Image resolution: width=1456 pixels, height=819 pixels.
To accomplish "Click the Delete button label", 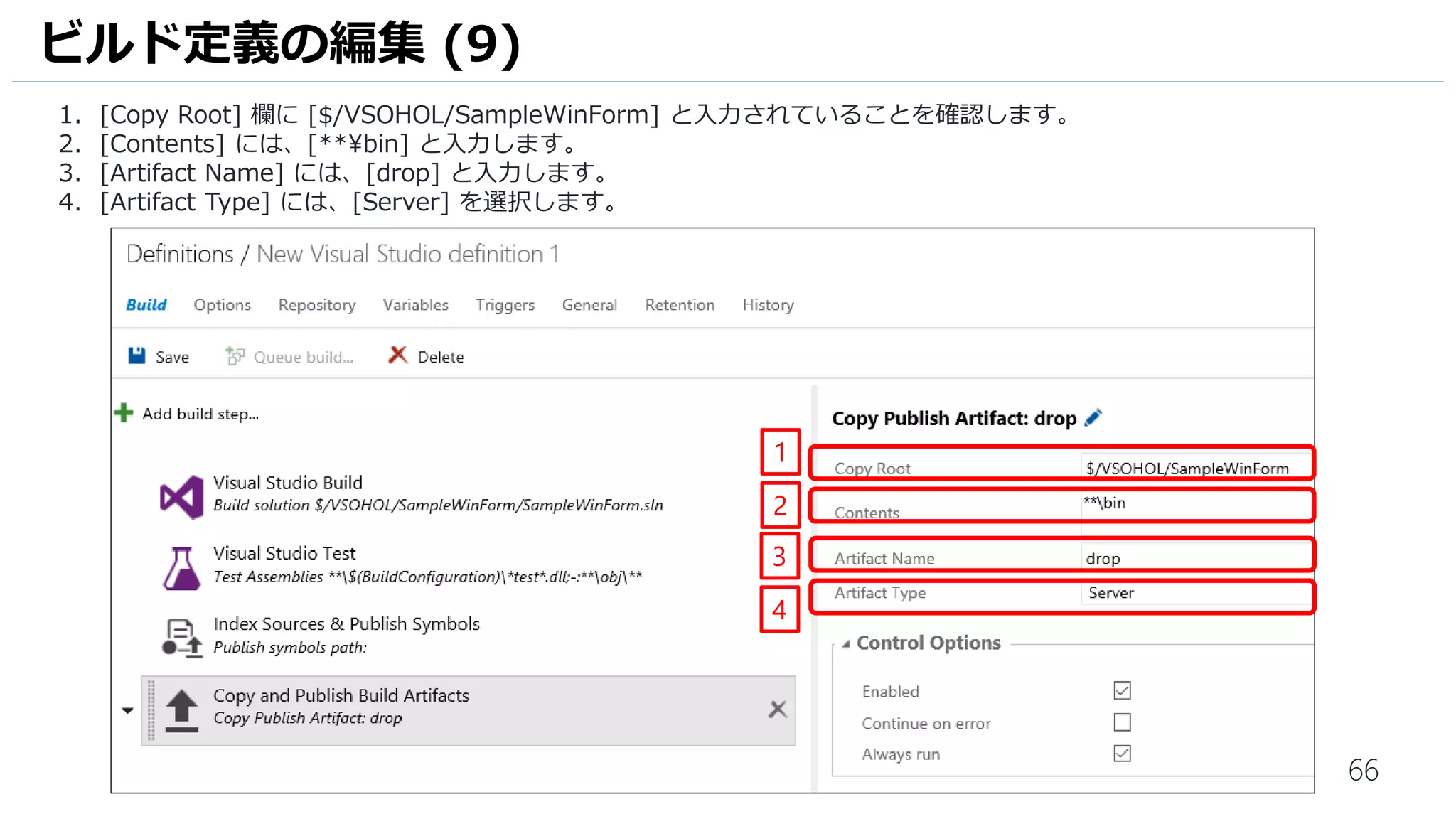I will 441,357.
